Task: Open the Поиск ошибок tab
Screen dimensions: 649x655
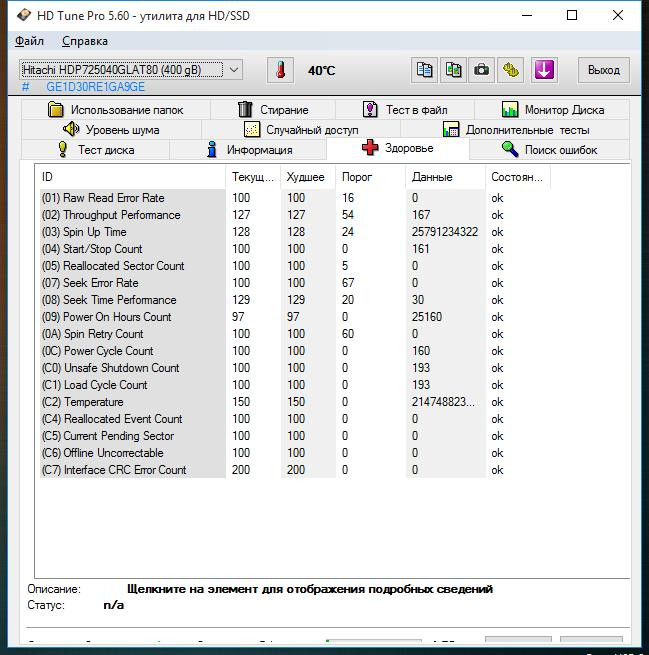Action: click(x=549, y=150)
